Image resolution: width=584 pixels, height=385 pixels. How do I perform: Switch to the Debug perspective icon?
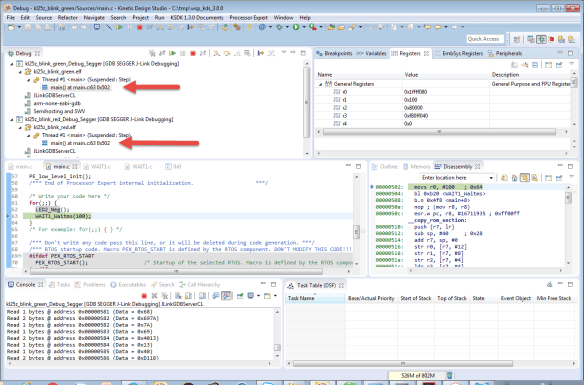click(x=541, y=39)
